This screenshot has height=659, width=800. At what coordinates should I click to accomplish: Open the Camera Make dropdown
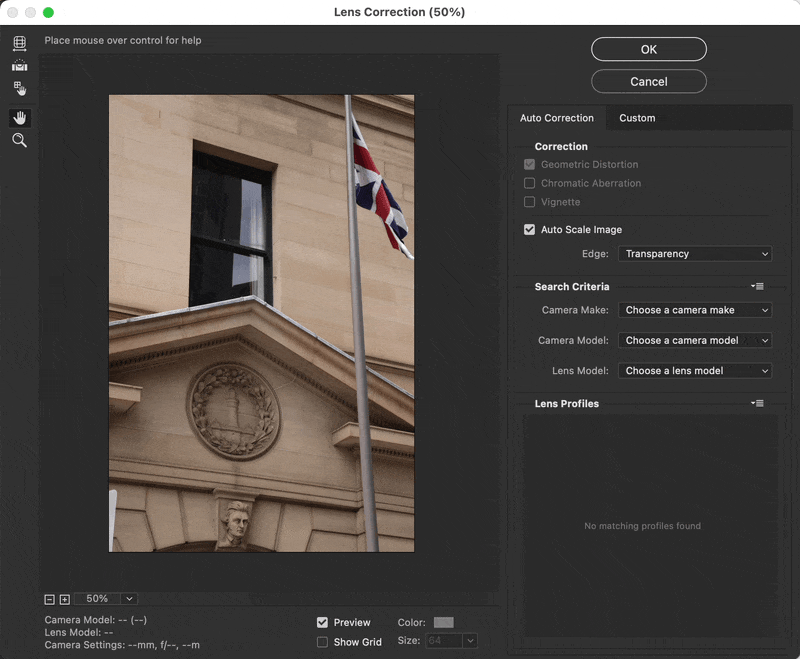[x=695, y=310]
